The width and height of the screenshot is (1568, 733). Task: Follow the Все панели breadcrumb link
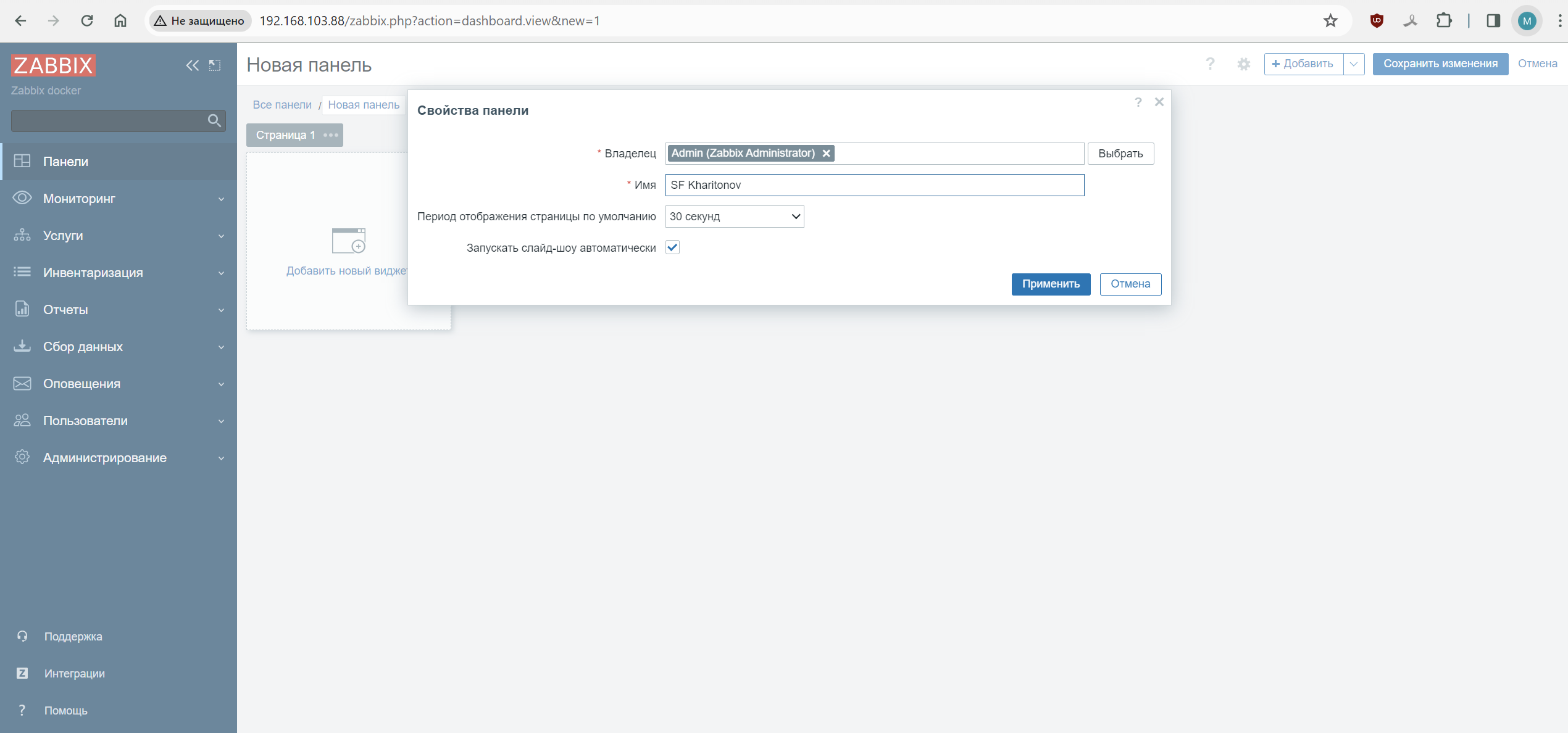[282, 105]
